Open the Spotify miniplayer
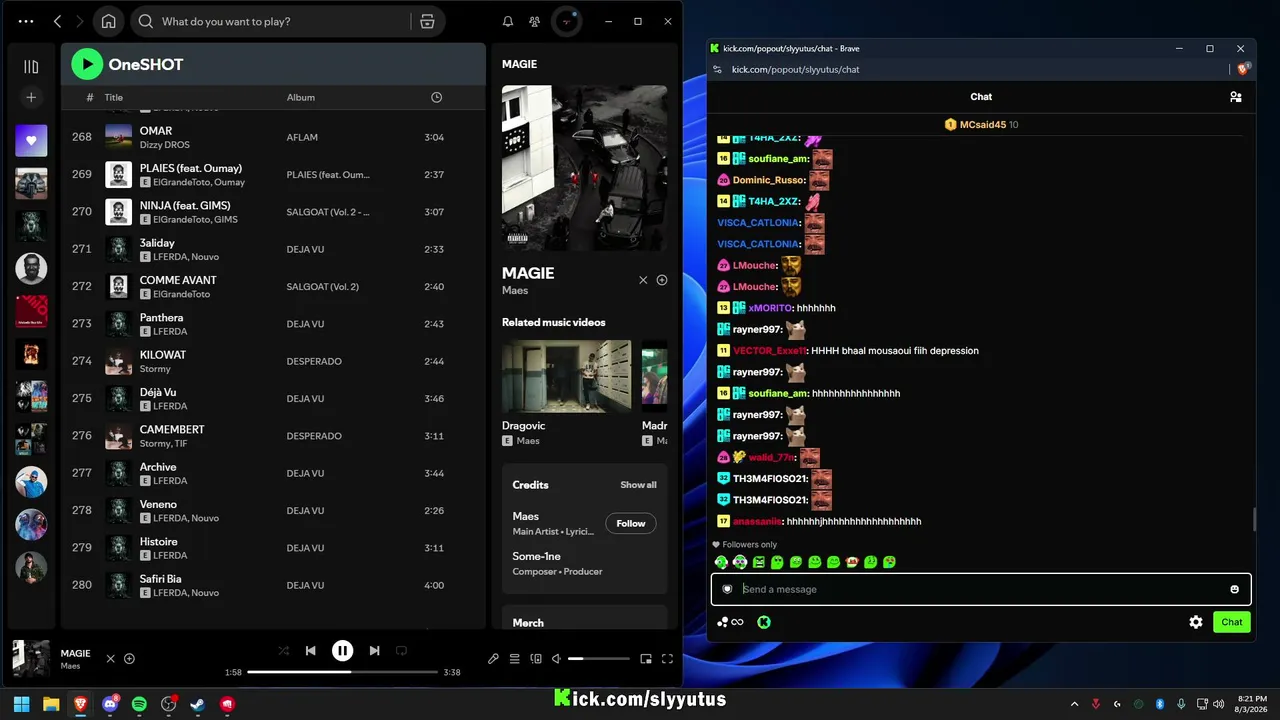This screenshot has height=720, width=1280. [x=646, y=659]
